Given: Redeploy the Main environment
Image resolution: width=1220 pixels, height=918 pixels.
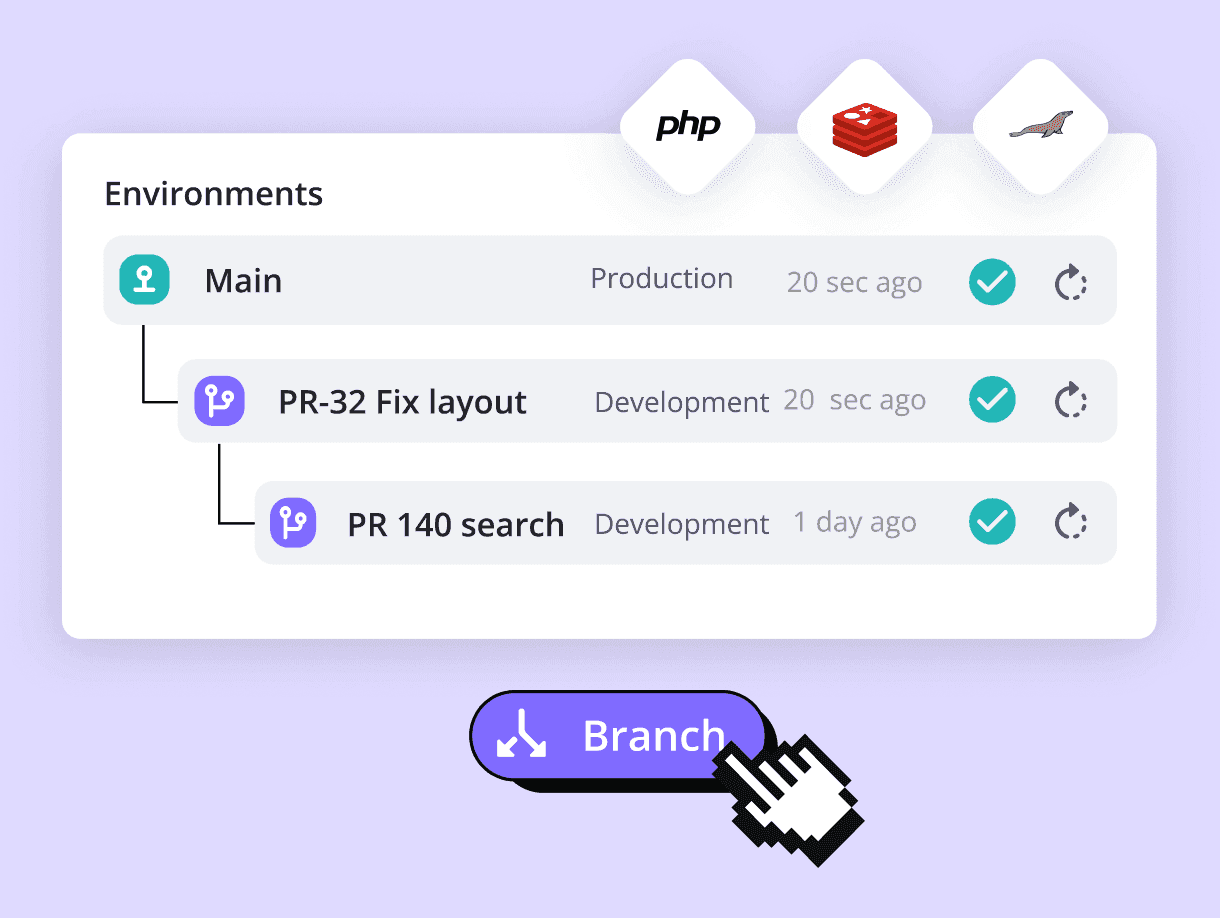Looking at the screenshot, I should point(1071,283).
